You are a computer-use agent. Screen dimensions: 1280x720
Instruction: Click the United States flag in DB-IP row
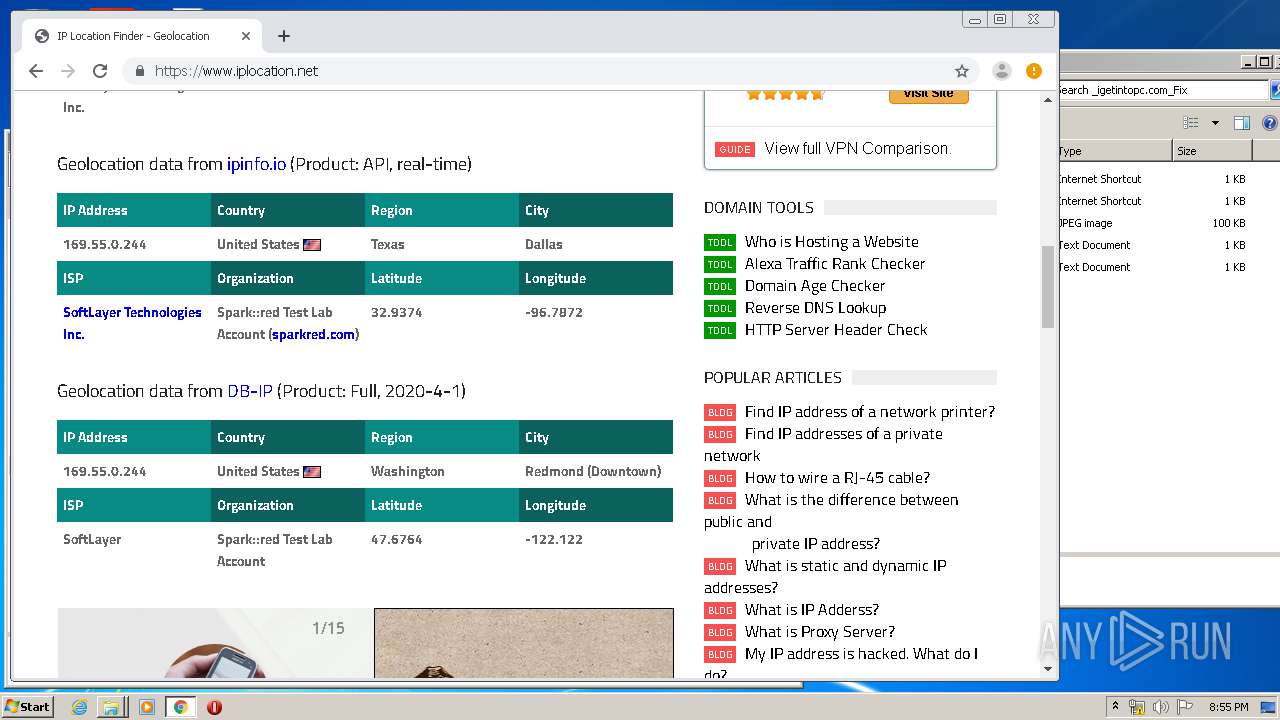click(x=312, y=472)
